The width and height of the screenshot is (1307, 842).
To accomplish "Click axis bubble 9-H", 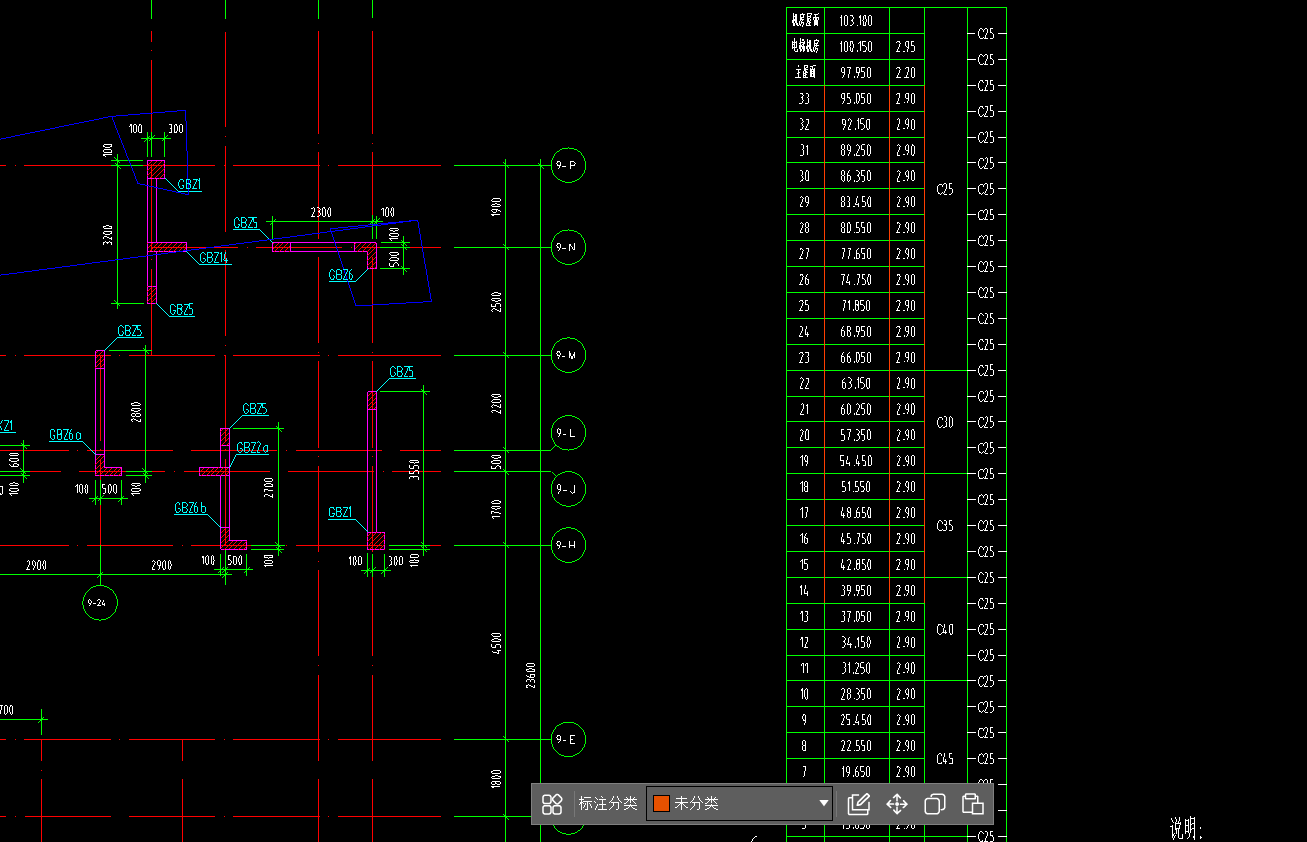I will (x=568, y=545).
